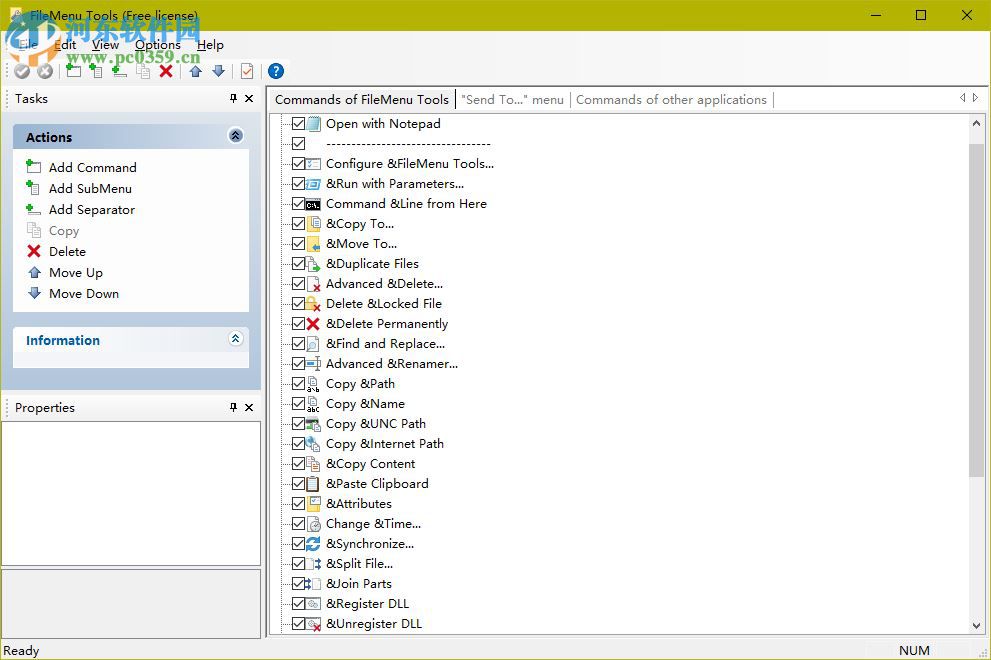
Task: Click the Add Command toolbar icon
Action: pos(73,71)
